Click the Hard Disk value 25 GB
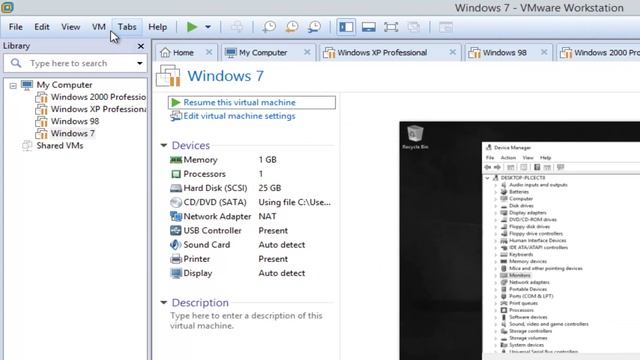Image resolution: width=640 pixels, height=360 pixels. [x=269, y=188]
